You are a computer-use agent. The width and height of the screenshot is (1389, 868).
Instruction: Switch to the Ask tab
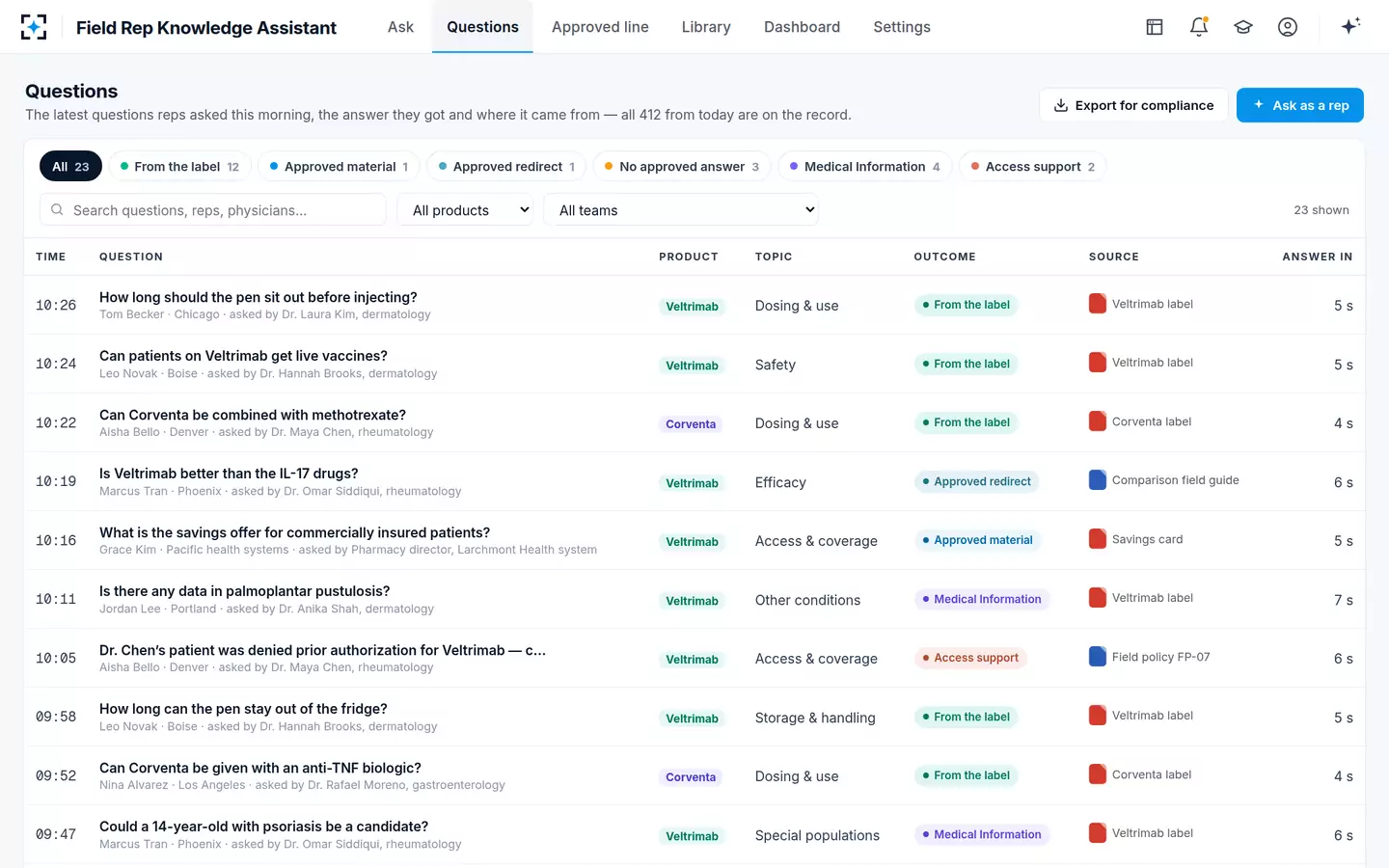pyautogui.click(x=400, y=27)
